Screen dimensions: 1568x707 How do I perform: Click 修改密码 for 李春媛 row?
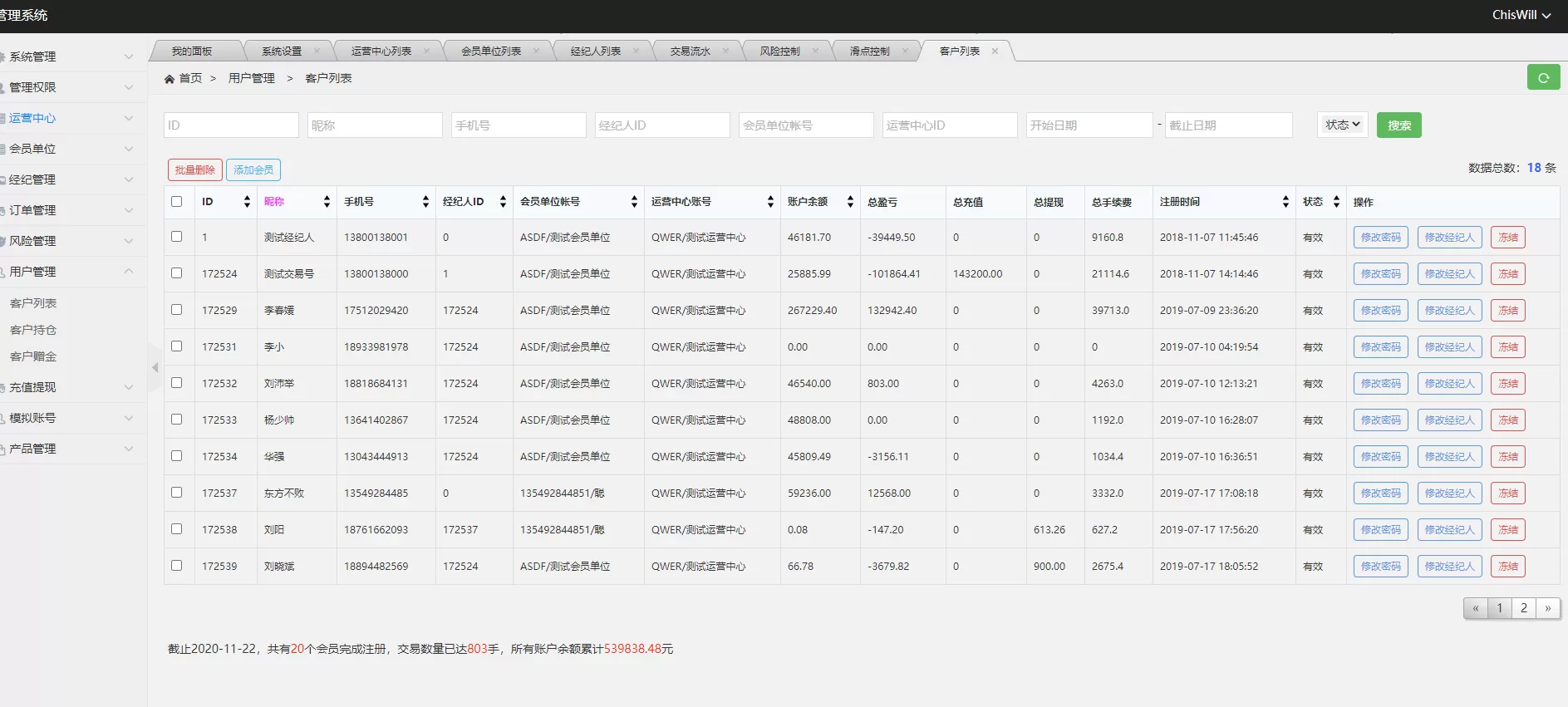1381,310
